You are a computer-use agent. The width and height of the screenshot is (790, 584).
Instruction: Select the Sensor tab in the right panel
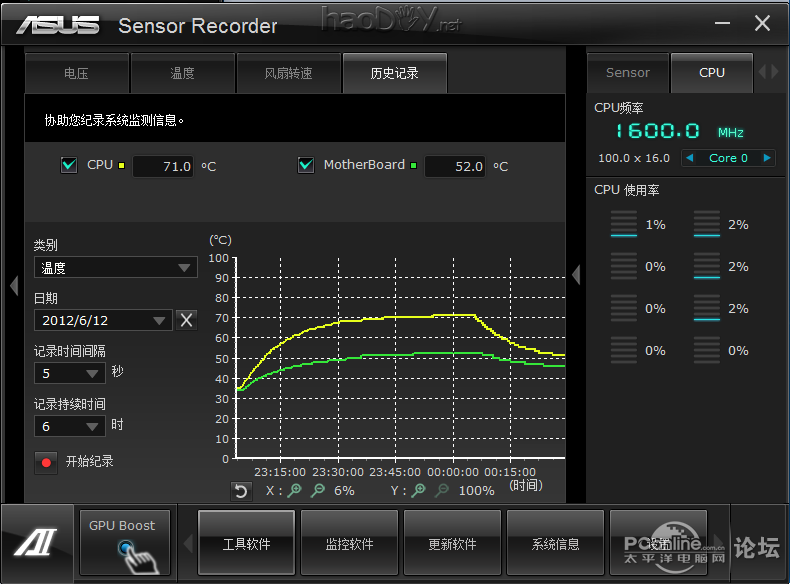tap(628, 73)
